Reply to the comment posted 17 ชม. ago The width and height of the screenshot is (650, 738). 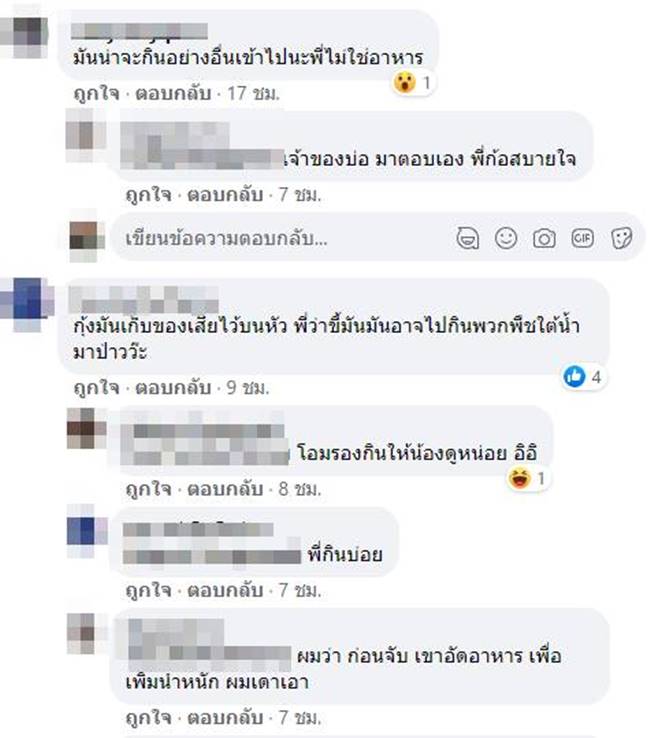[173, 93]
